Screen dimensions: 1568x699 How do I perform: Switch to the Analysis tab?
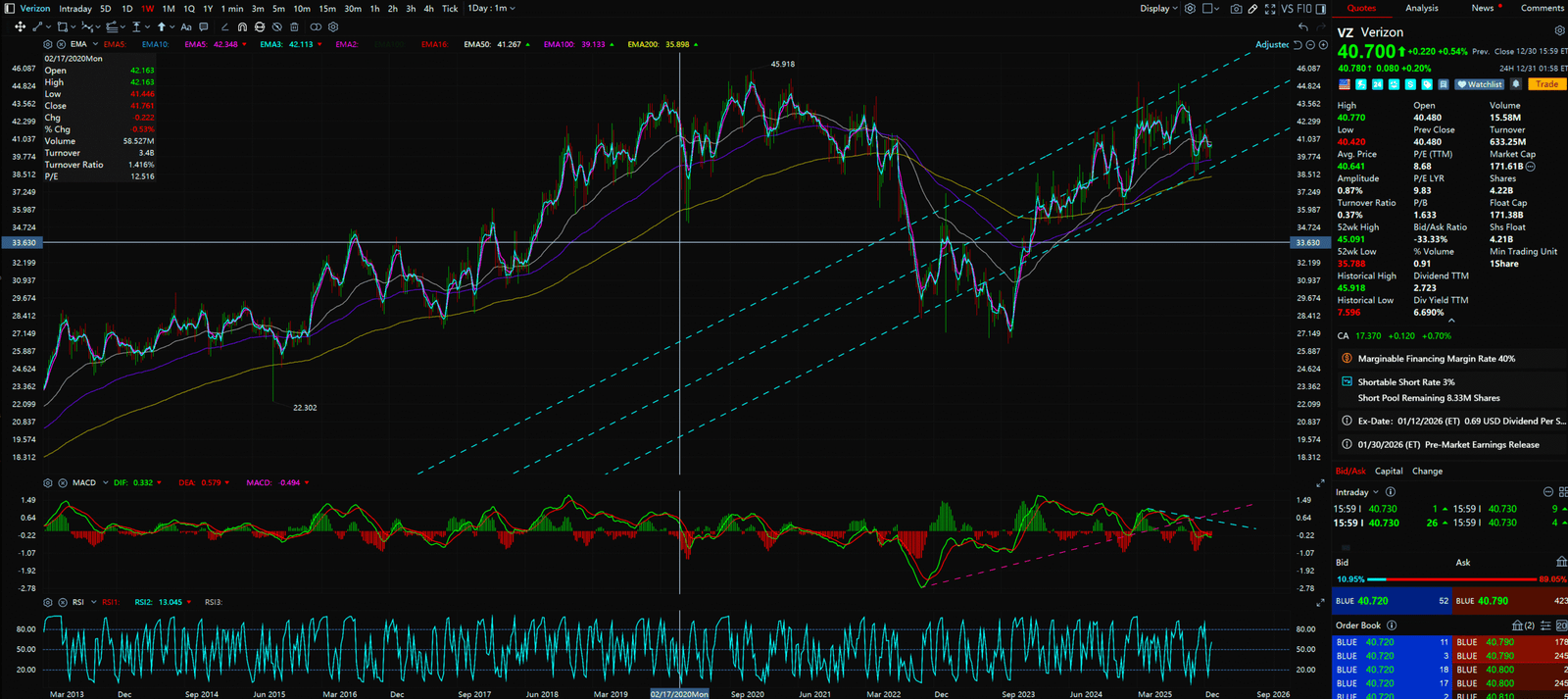(1421, 8)
